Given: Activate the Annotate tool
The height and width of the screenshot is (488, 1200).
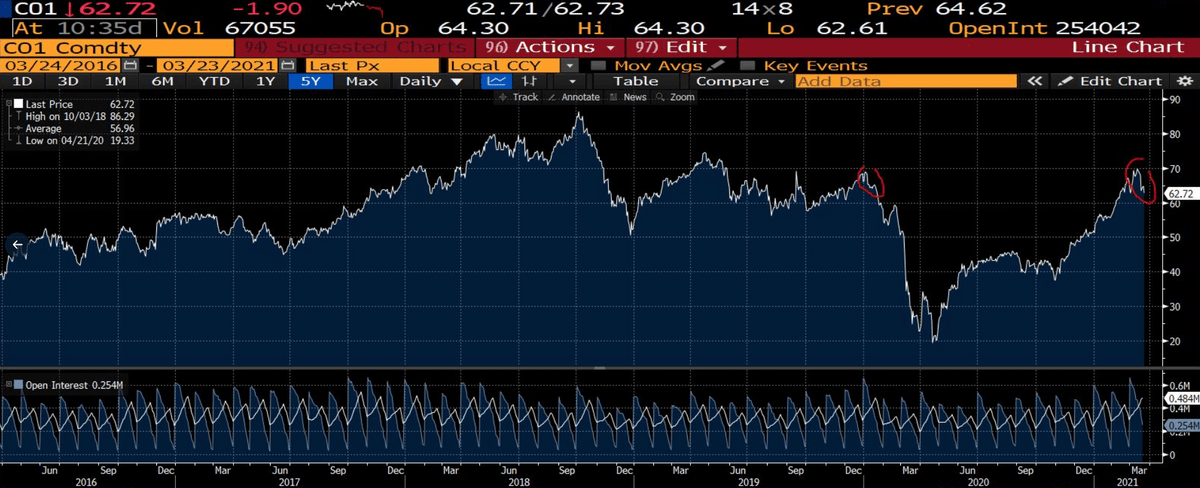Looking at the screenshot, I should [574, 97].
